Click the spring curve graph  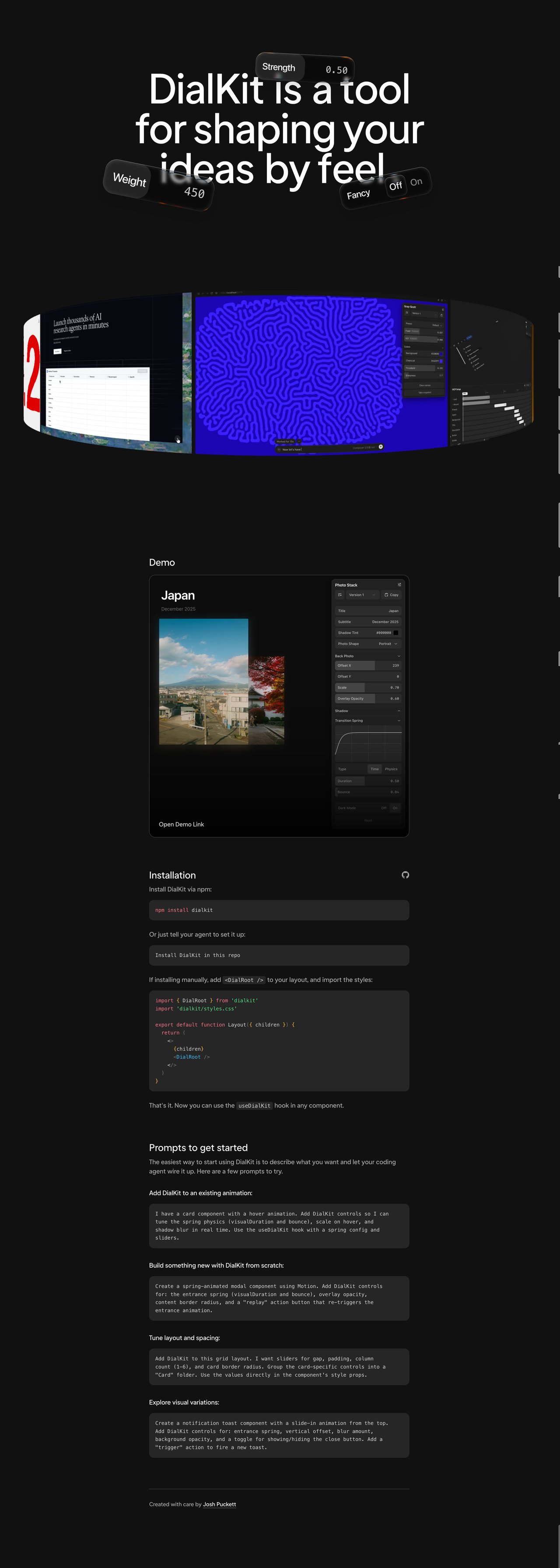(368, 744)
